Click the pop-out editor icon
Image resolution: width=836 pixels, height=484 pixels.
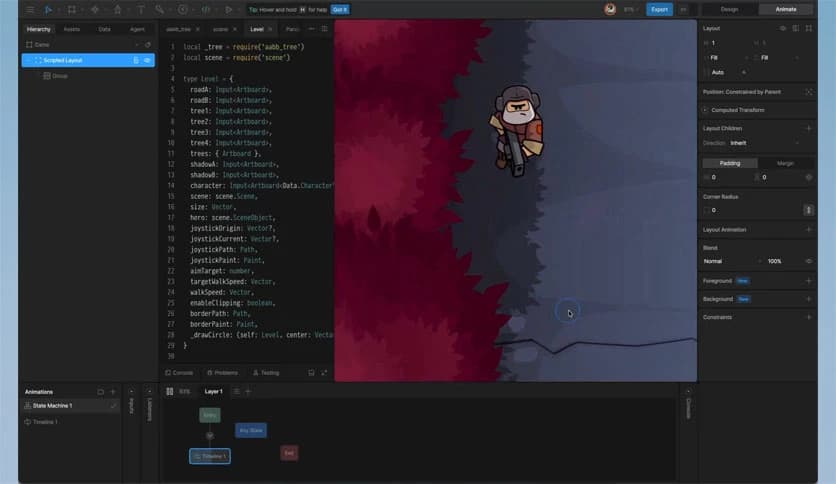311,373
